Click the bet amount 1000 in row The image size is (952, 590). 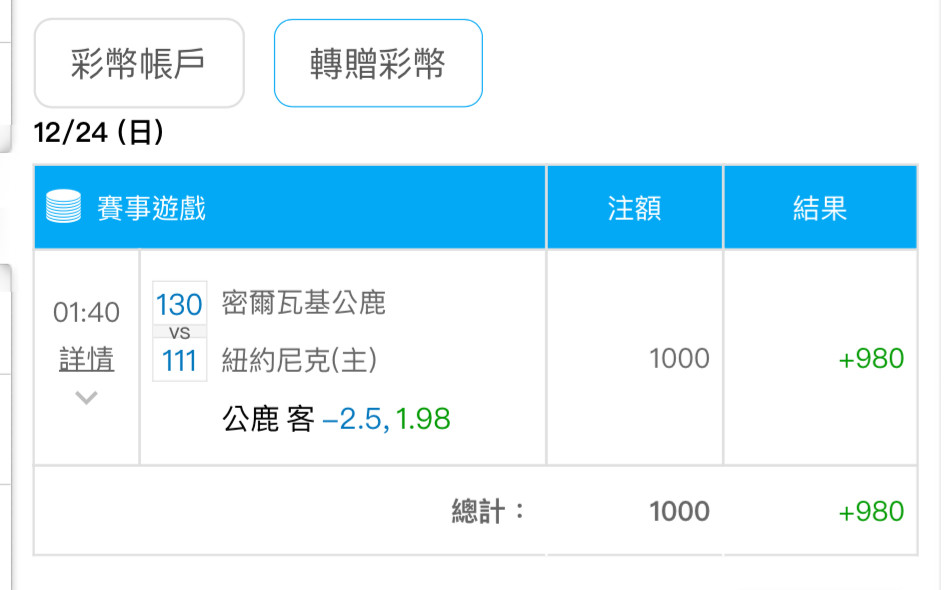click(x=679, y=358)
